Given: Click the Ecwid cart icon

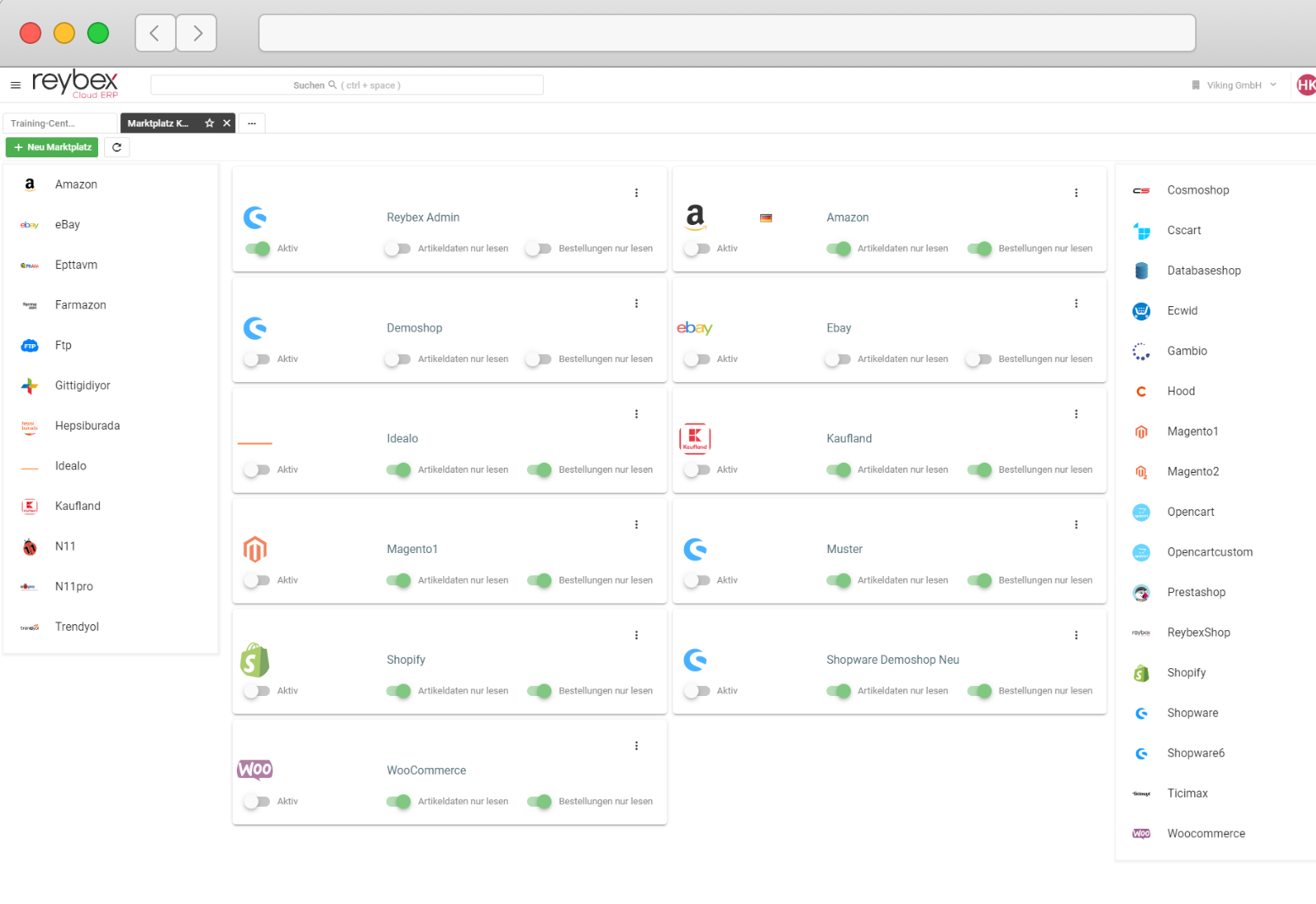Looking at the screenshot, I should tap(1141, 311).
